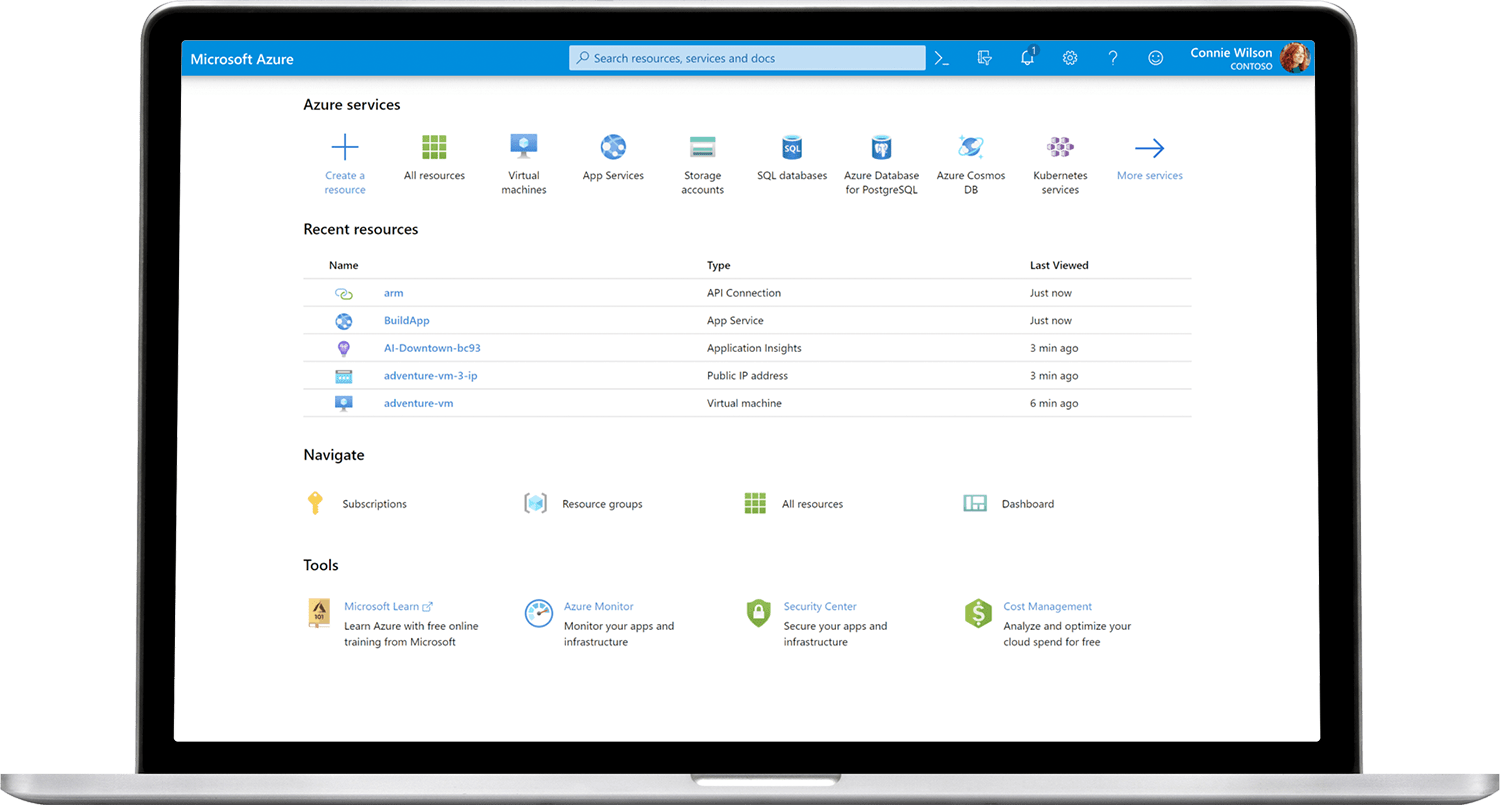Viewport: 1500px width, 805px height.
Task: Open the Kubernetes services icon
Action: point(1060,148)
